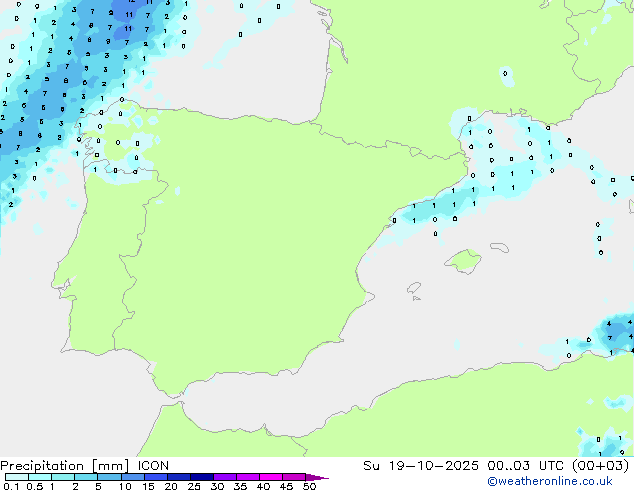Click the 15–20 mm legend swatch
634x490 pixels.
[155, 477]
